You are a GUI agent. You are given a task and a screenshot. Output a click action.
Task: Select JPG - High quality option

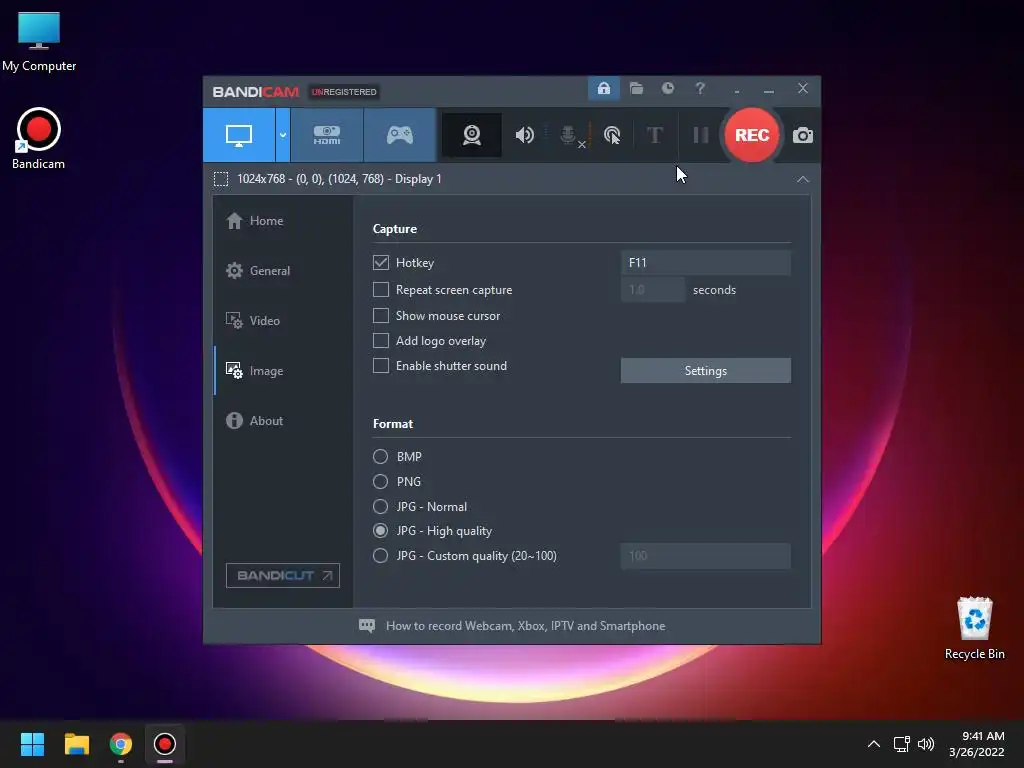click(x=380, y=531)
